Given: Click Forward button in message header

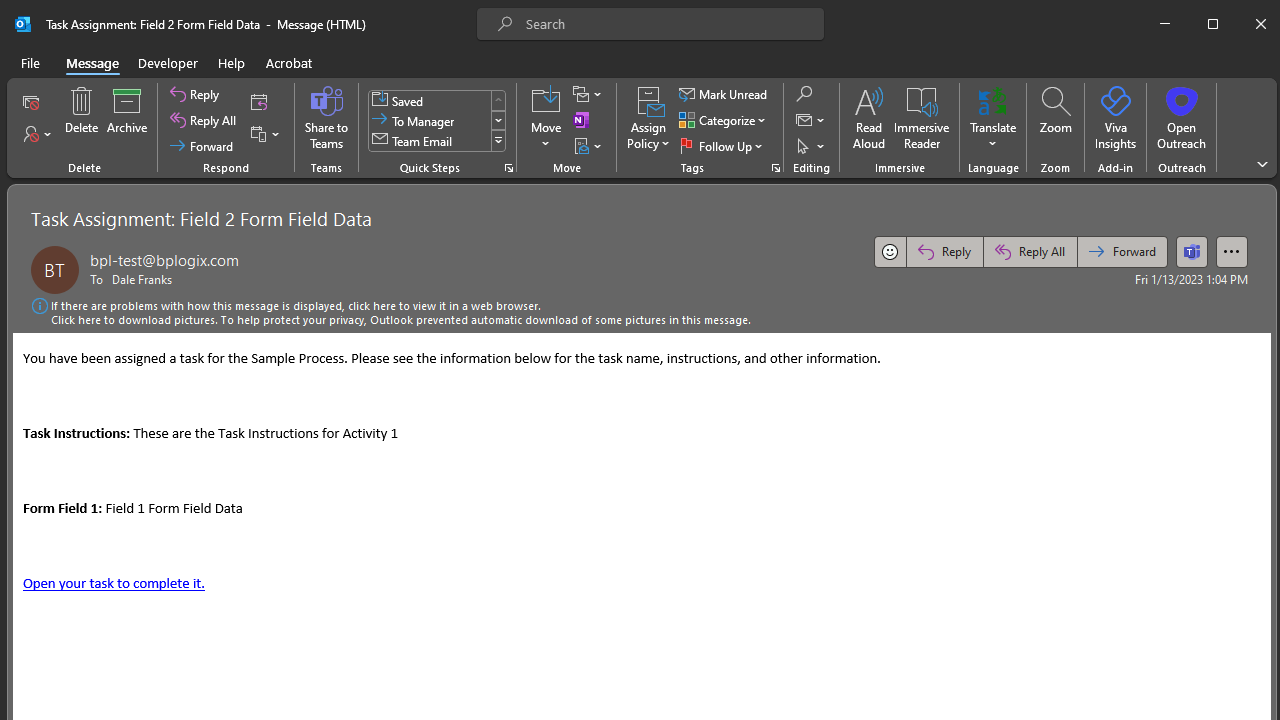Looking at the screenshot, I should 1122,252.
